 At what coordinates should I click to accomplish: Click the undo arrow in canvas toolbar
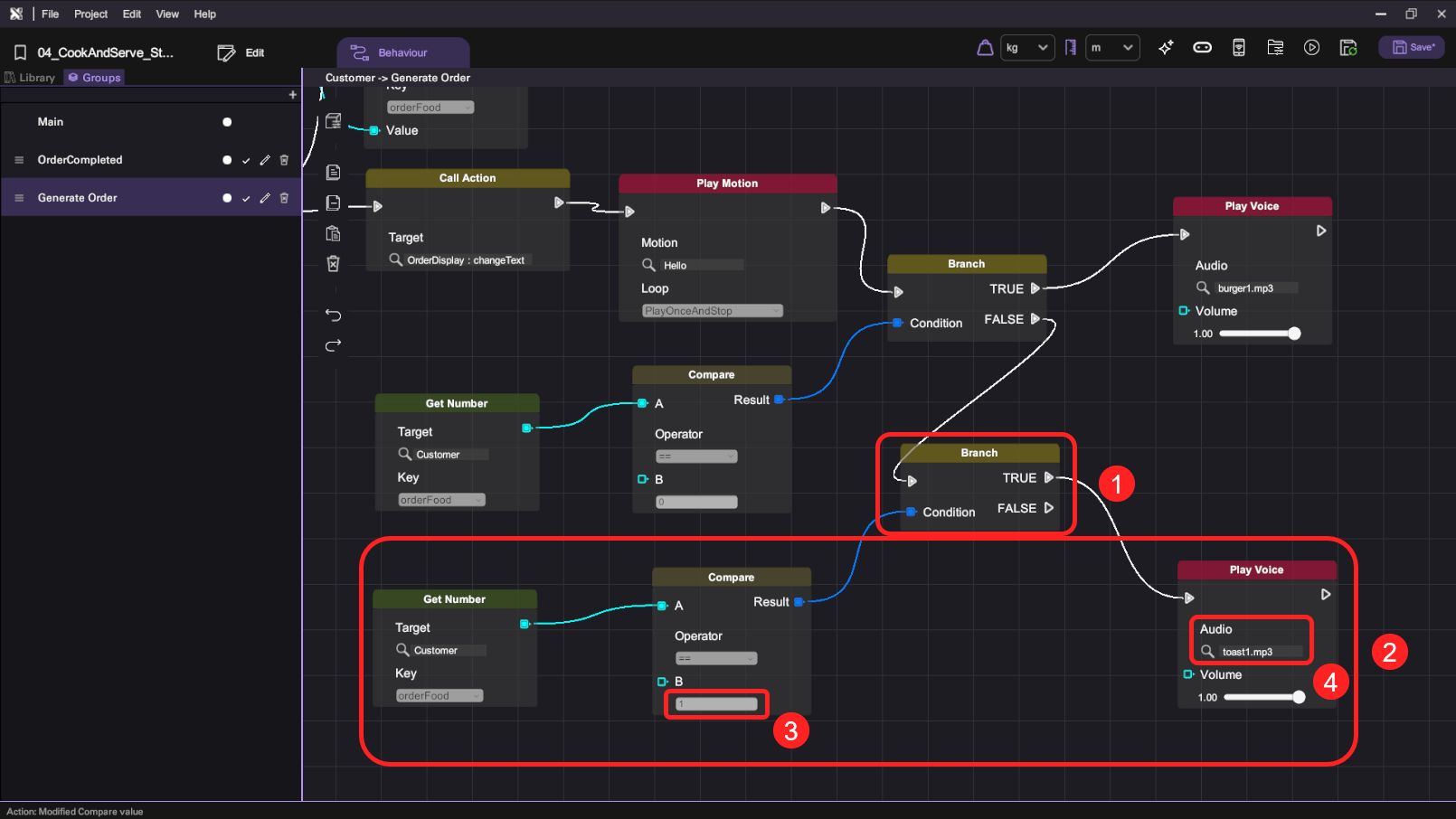[333, 315]
